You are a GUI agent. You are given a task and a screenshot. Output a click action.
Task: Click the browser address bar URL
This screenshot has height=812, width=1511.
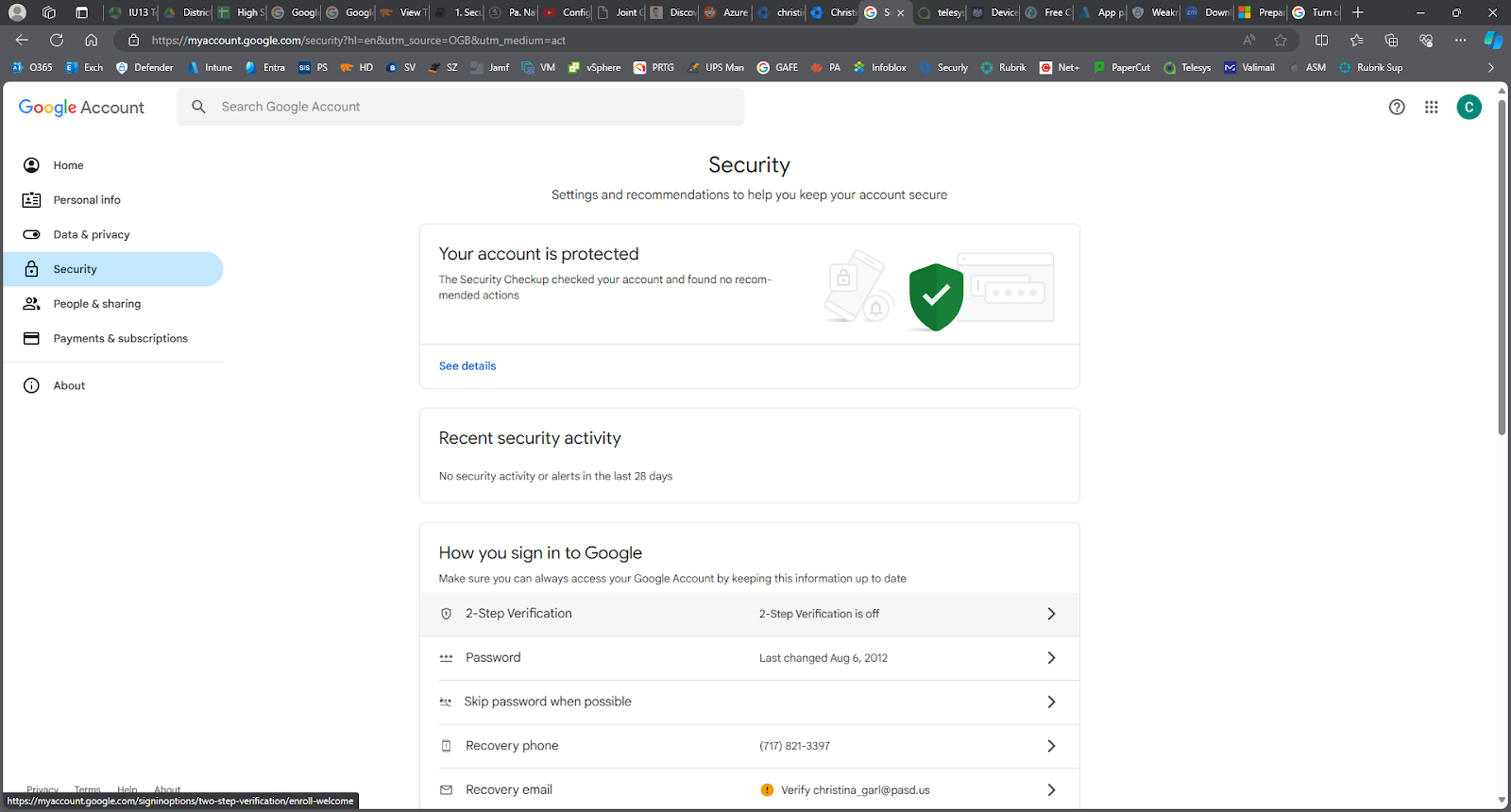(x=359, y=40)
